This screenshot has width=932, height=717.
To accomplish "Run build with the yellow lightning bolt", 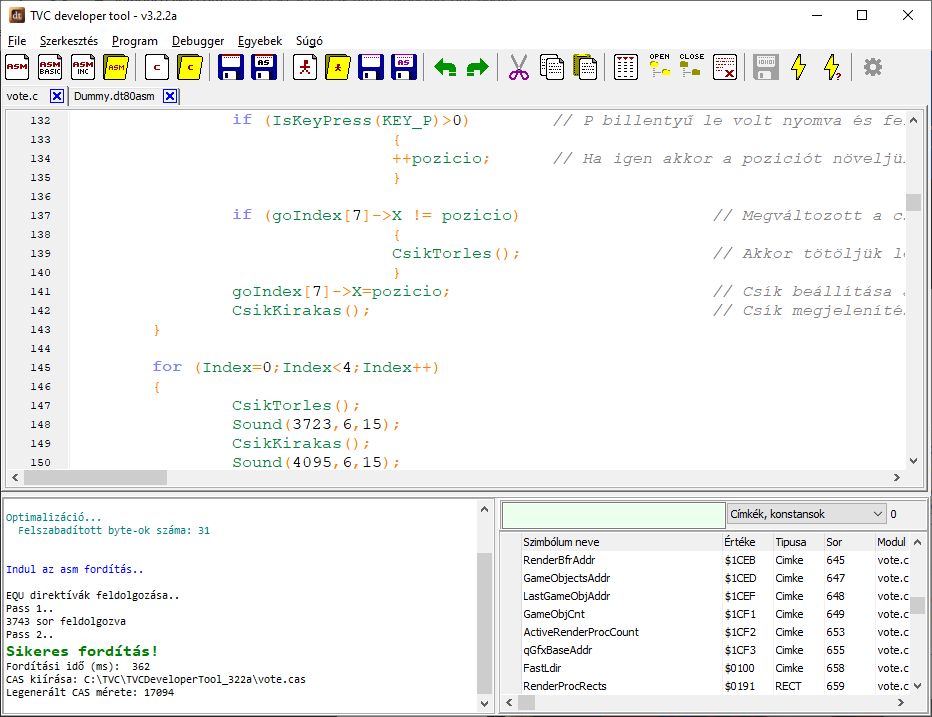I will [798, 67].
